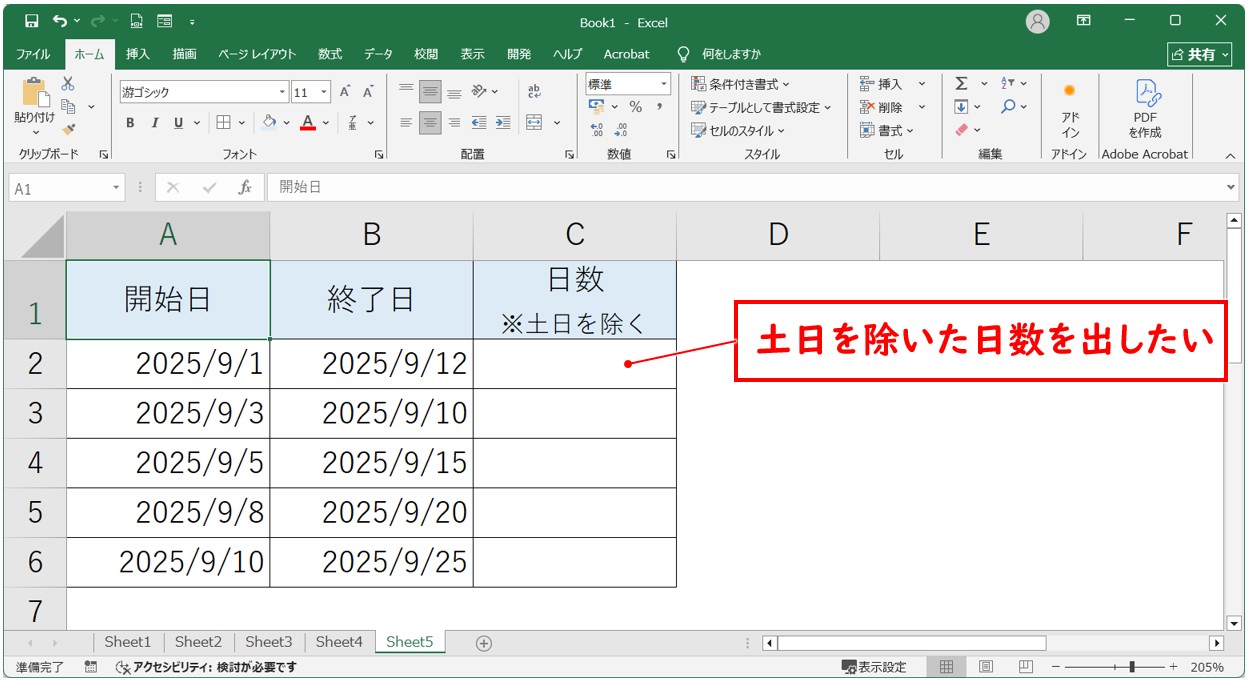
Task: Click 表示設定 in status bar
Action: 874,667
